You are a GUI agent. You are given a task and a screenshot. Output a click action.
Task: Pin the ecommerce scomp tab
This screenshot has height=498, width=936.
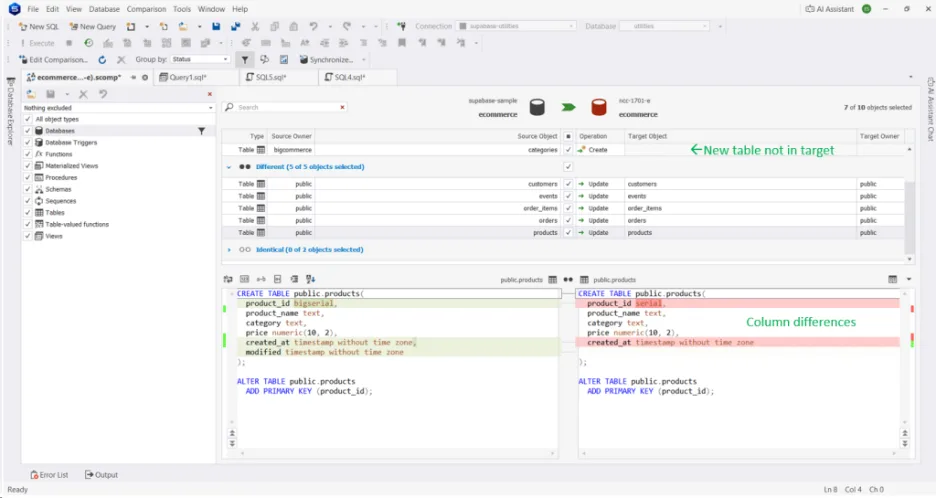133,78
